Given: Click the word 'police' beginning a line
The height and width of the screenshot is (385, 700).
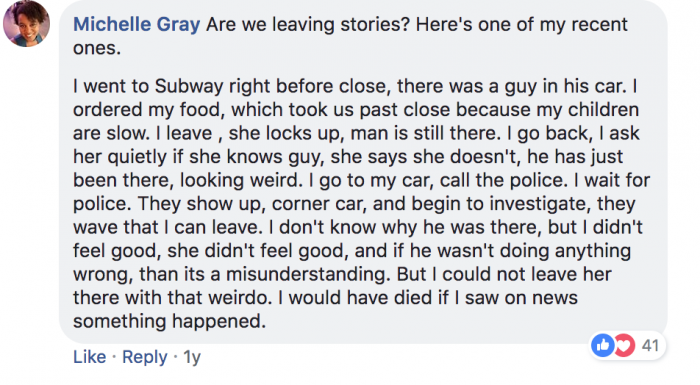Looking at the screenshot, I should tap(100, 204).
